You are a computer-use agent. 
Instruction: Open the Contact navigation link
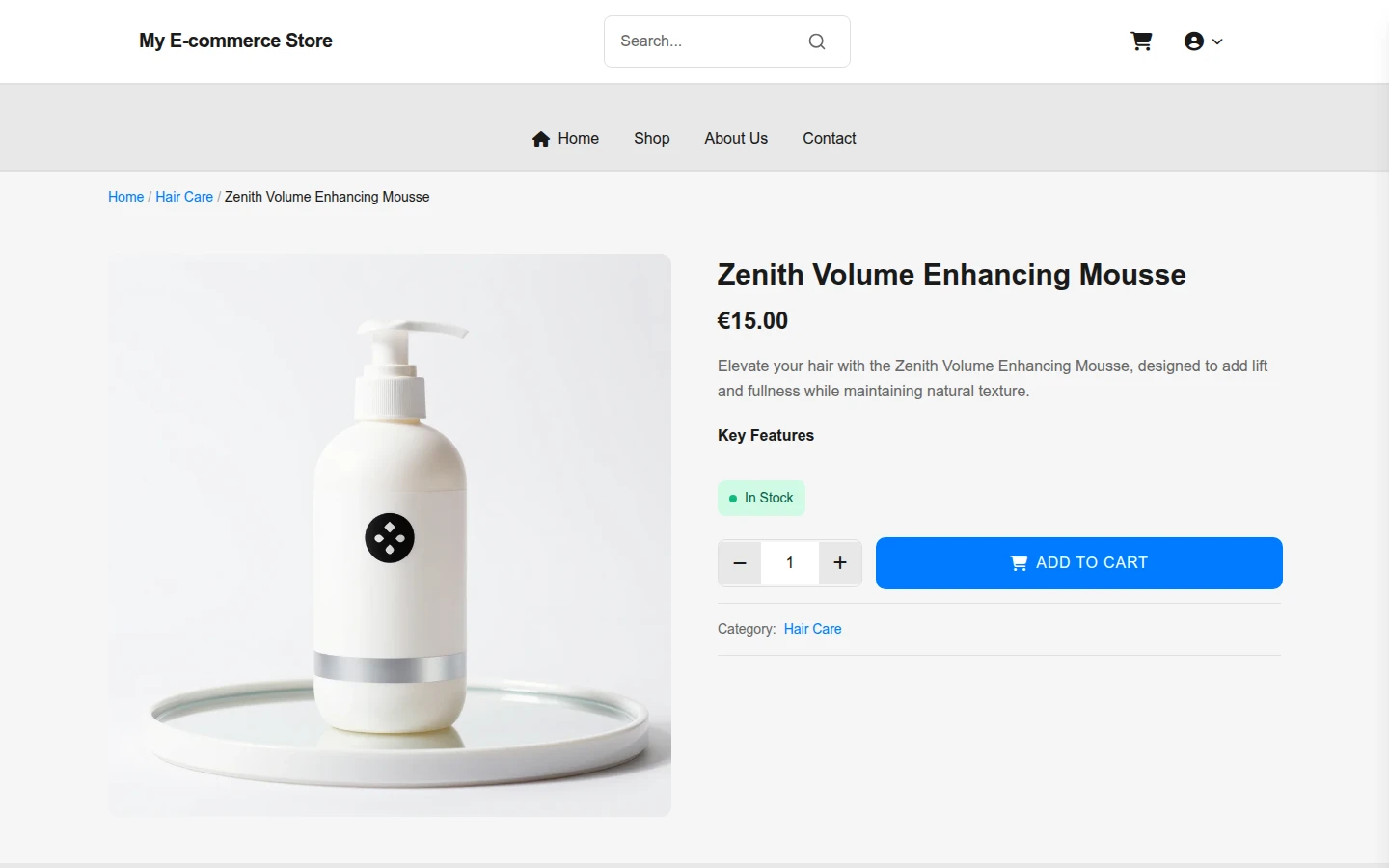(830, 139)
